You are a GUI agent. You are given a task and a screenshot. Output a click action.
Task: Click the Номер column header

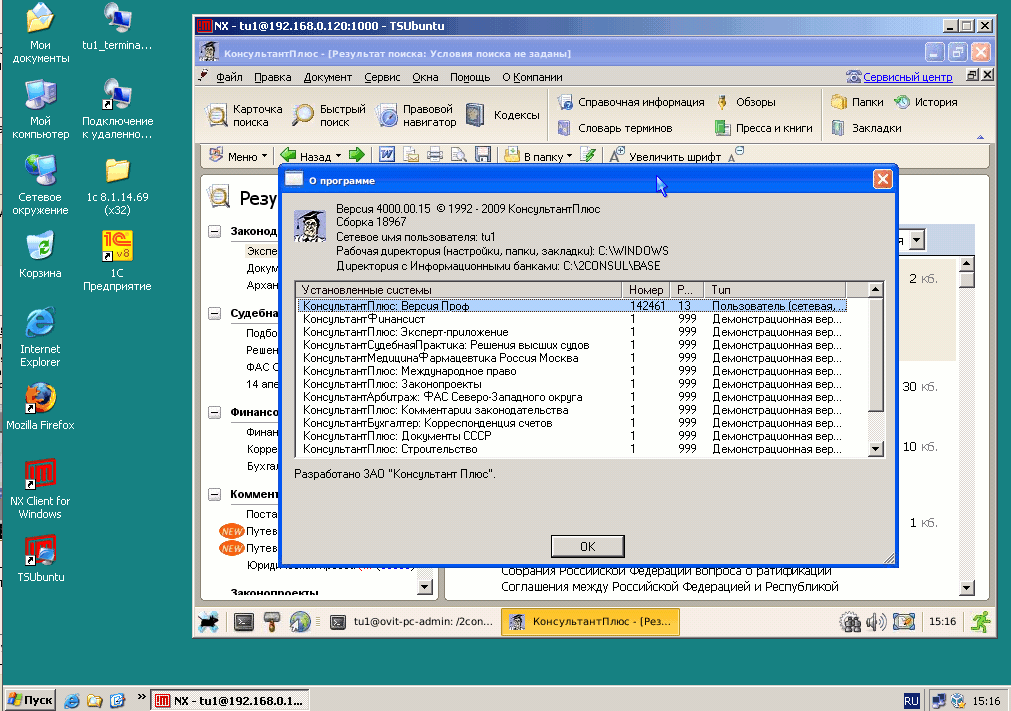pos(645,289)
